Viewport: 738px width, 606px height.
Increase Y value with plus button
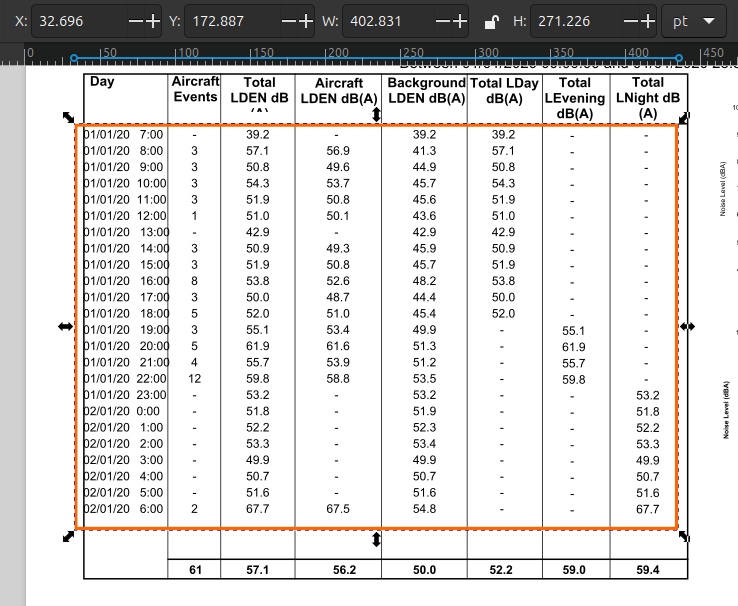click(x=307, y=21)
